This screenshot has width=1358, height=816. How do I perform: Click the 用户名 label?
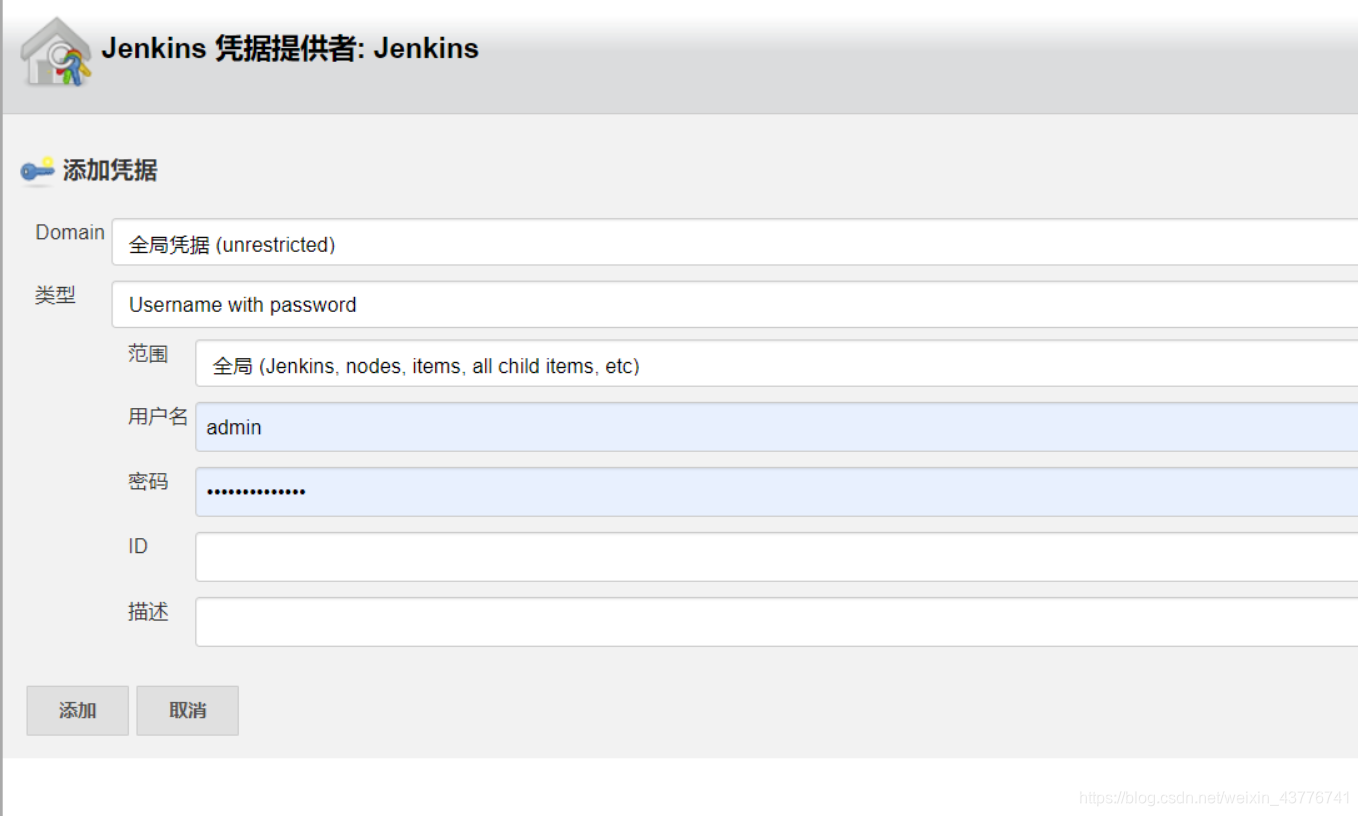pos(158,417)
